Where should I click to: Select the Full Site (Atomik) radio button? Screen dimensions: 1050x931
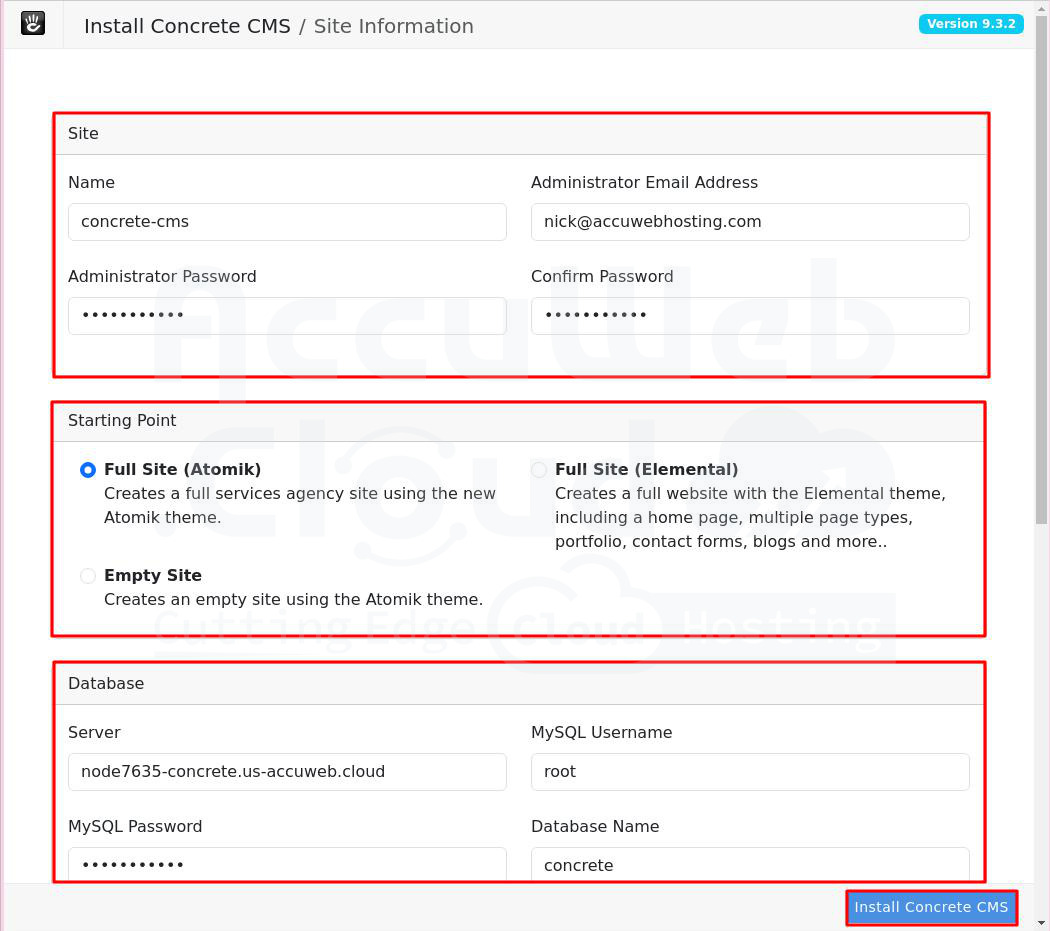click(x=88, y=470)
